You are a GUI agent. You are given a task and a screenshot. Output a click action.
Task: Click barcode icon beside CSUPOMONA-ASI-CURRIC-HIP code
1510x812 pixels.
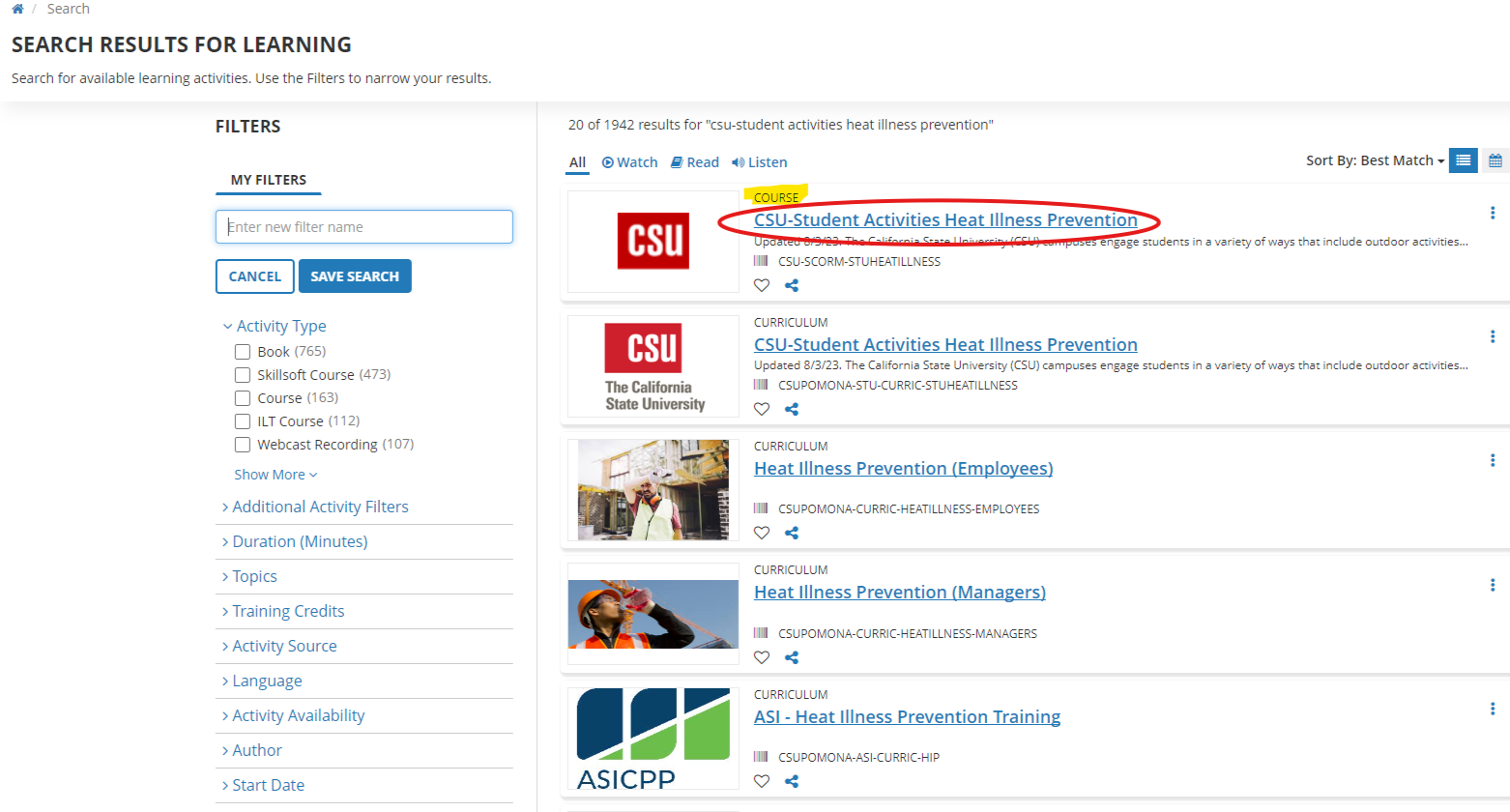(761, 757)
